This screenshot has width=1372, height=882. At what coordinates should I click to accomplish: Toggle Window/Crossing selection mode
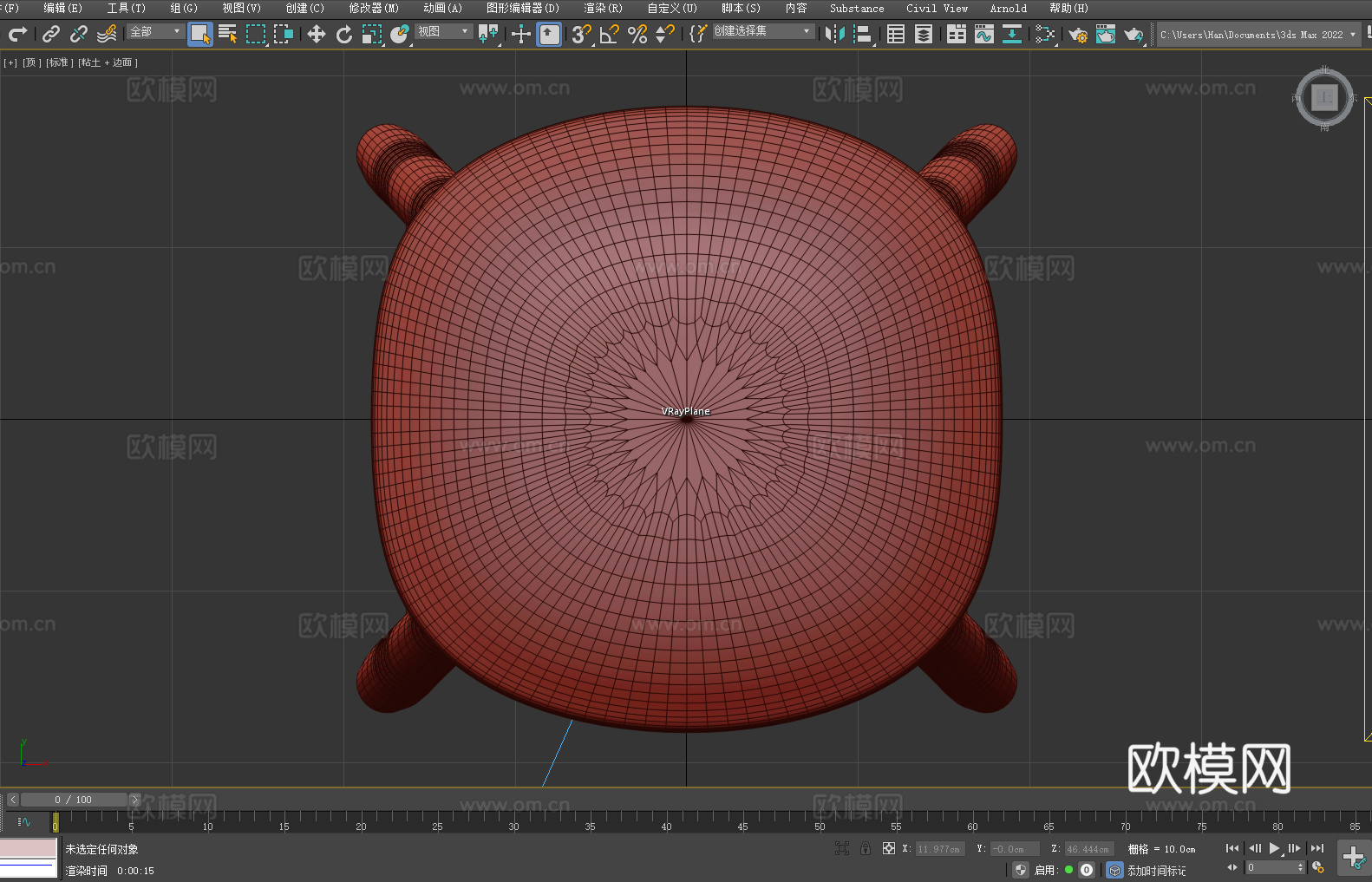pyautogui.click(x=284, y=34)
